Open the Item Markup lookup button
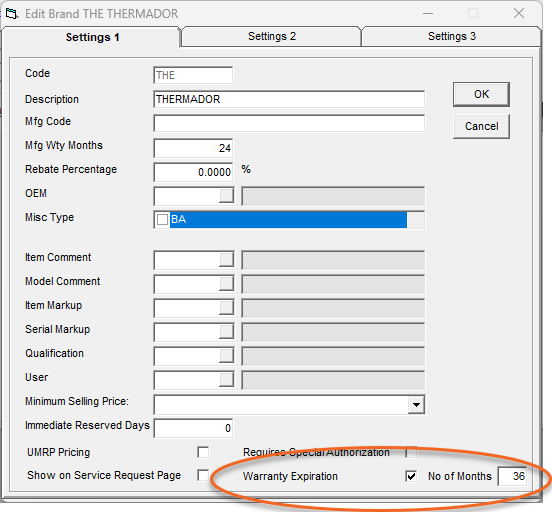 (226, 307)
